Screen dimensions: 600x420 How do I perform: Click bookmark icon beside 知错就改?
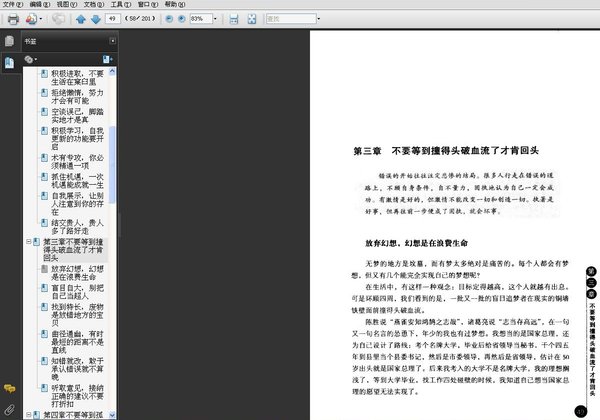click(44, 361)
